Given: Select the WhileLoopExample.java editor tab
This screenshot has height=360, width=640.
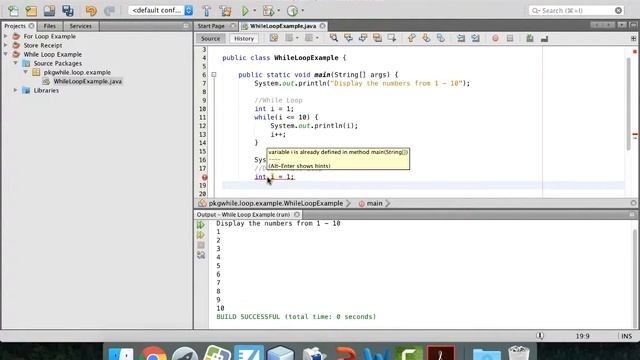Looking at the screenshot, I should (x=283, y=26).
